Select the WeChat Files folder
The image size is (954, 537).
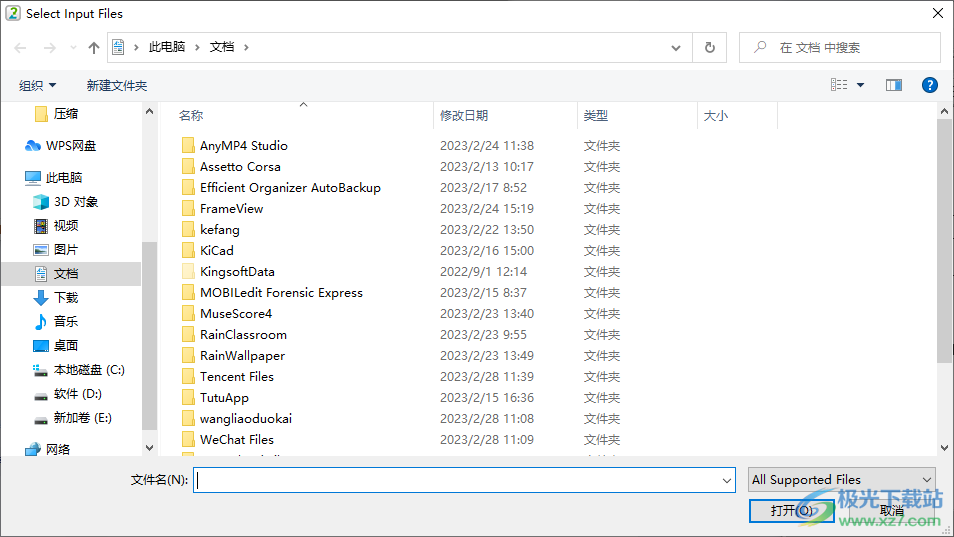pos(237,439)
